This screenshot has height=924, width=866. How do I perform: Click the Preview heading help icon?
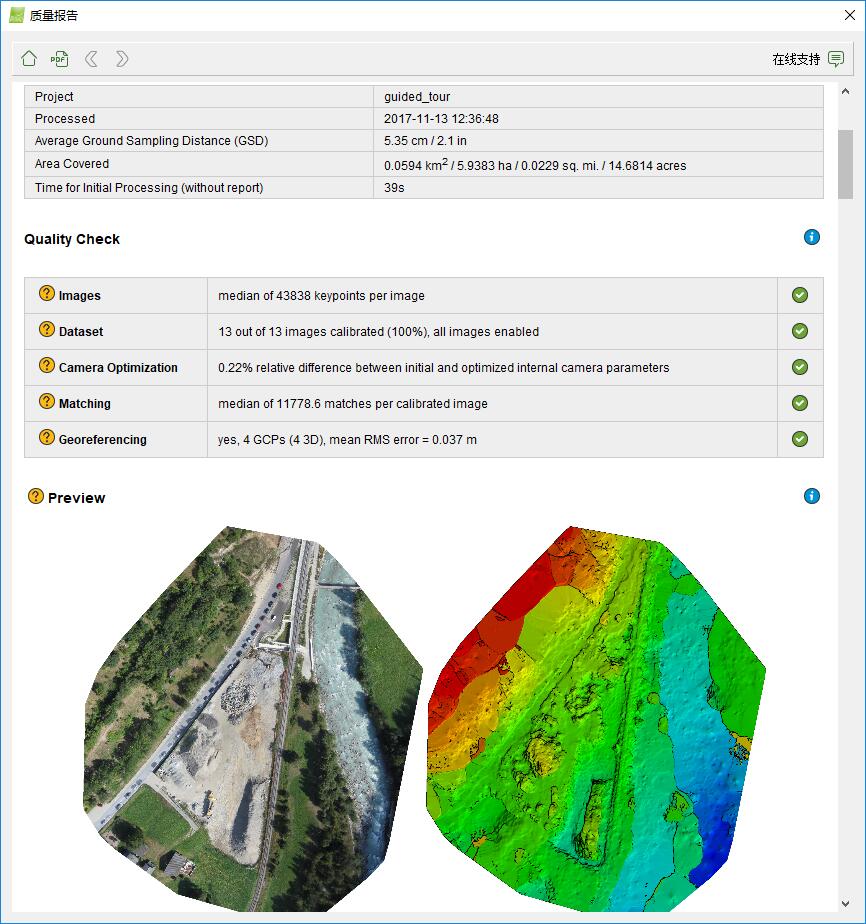(x=36, y=496)
